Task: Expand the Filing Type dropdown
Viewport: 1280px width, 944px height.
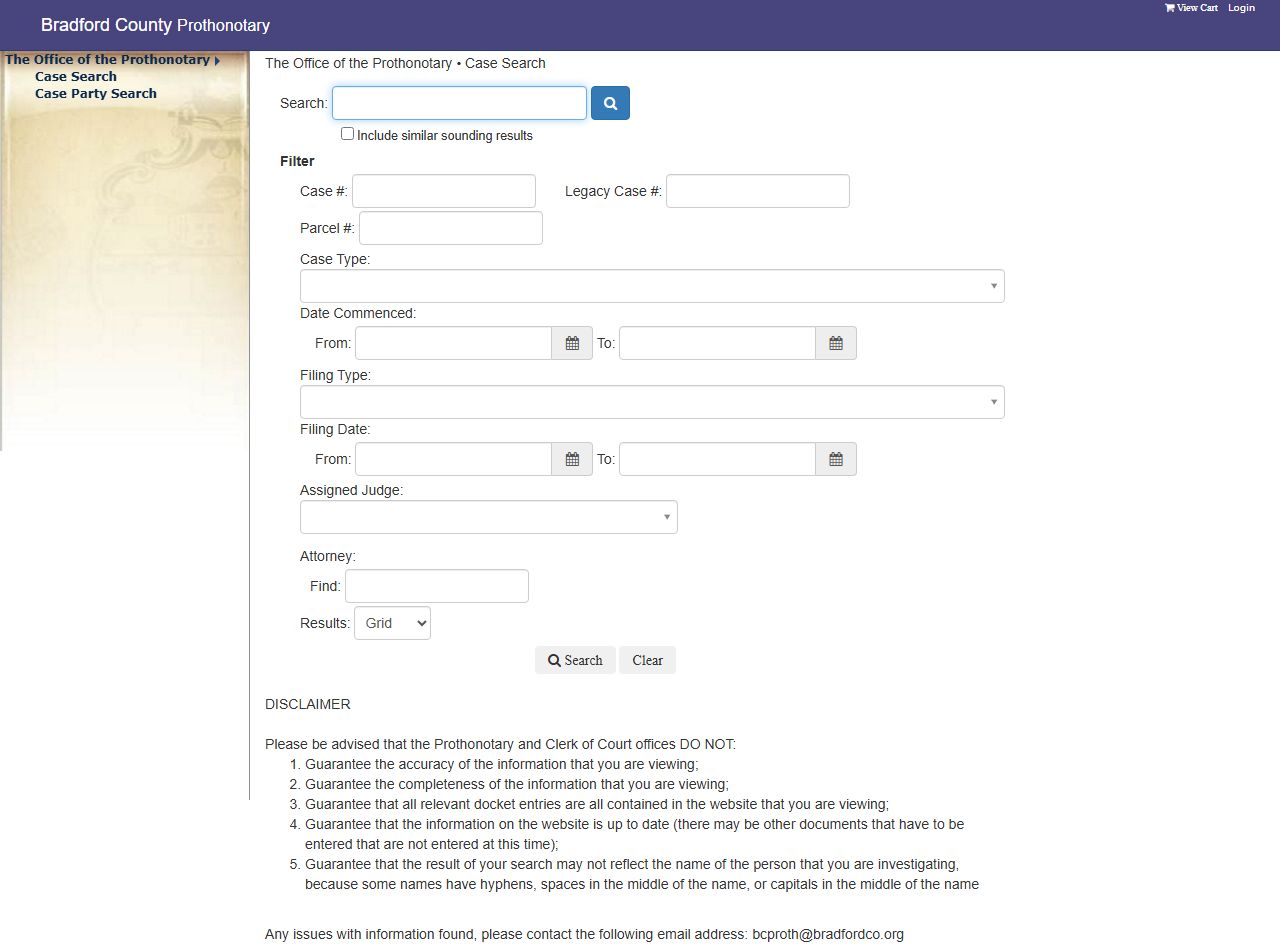Action: point(652,402)
